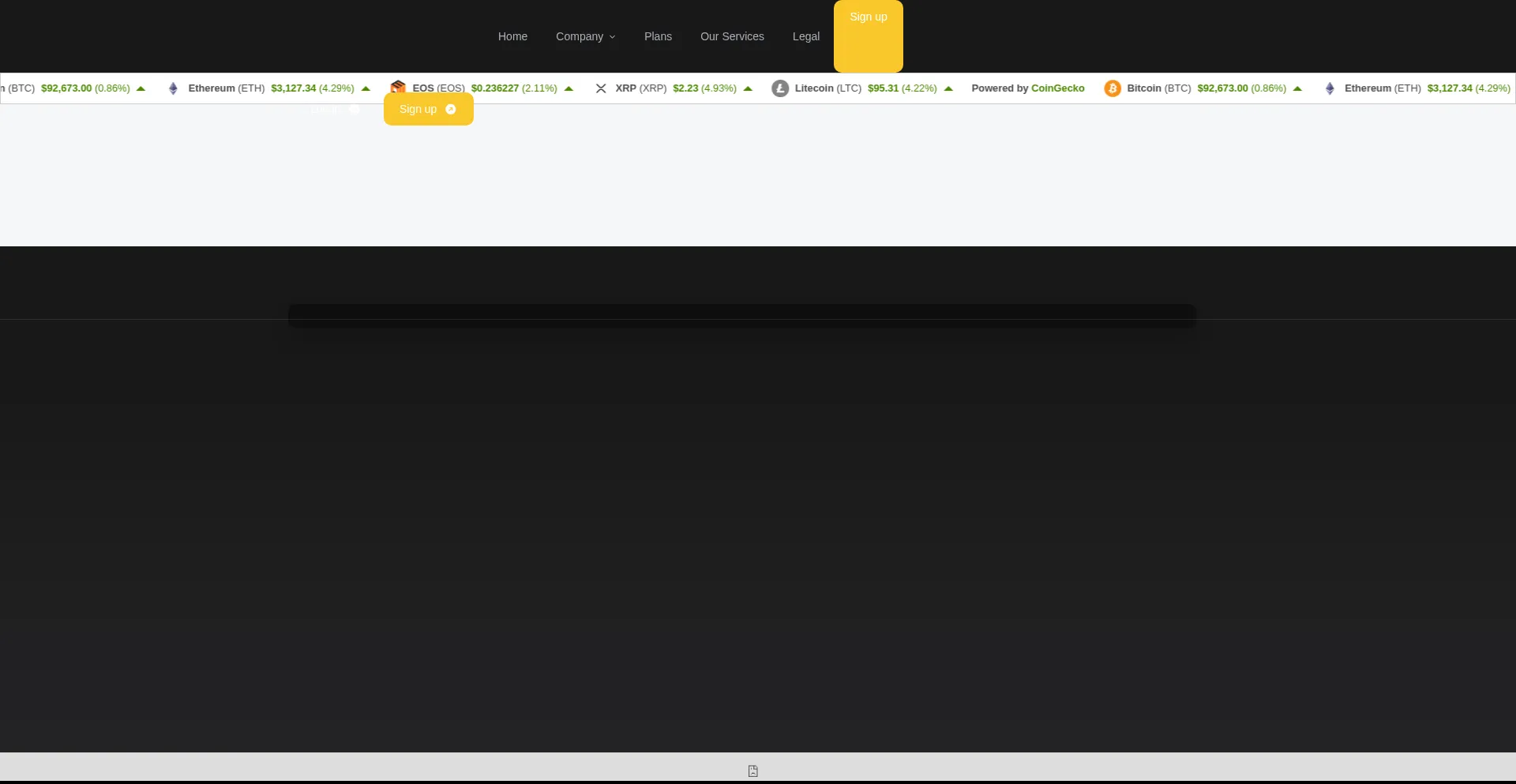Click the XRP logo icon in the ticker
The width and height of the screenshot is (1516, 784).
tap(601, 88)
